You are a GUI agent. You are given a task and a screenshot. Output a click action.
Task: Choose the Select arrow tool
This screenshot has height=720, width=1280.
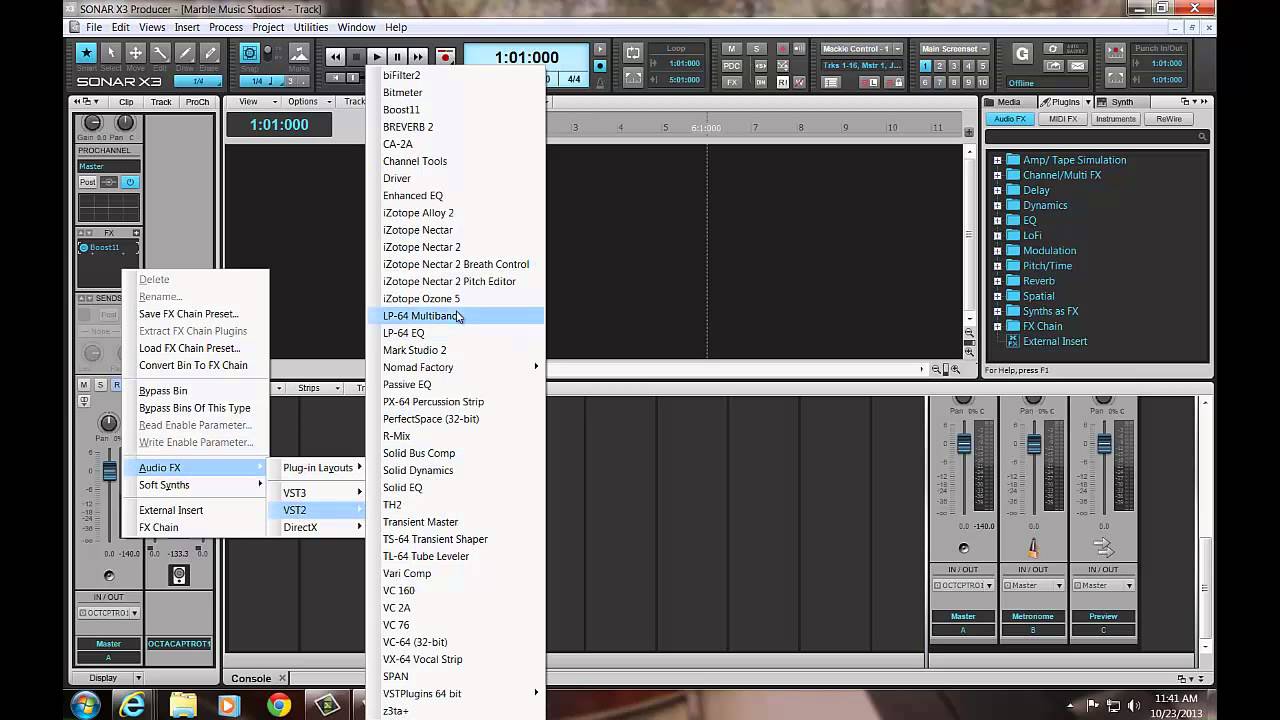(x=111, y=53)
